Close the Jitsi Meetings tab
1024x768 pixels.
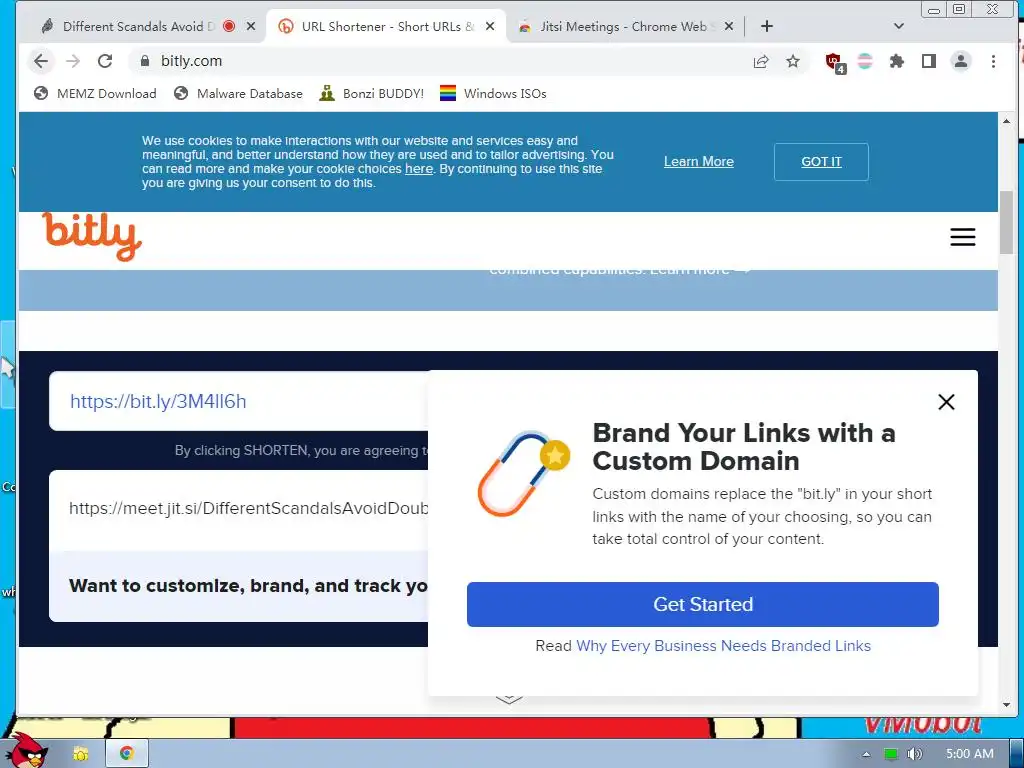[x=729, y=27]
